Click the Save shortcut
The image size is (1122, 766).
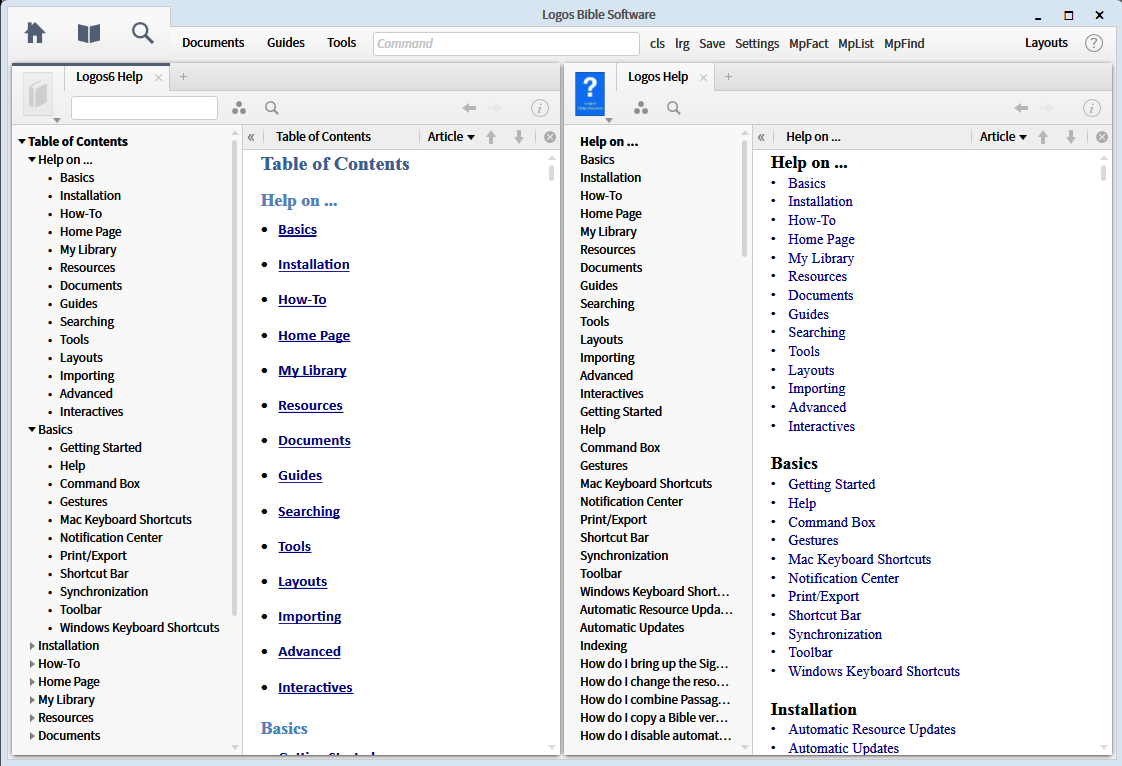tap(712, 44)
